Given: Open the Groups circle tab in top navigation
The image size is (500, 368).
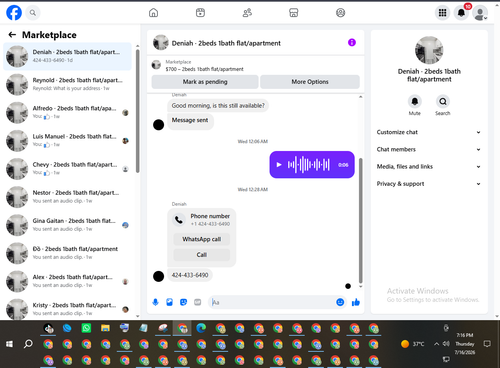Looking at the screenshot, I should (340, 13).
